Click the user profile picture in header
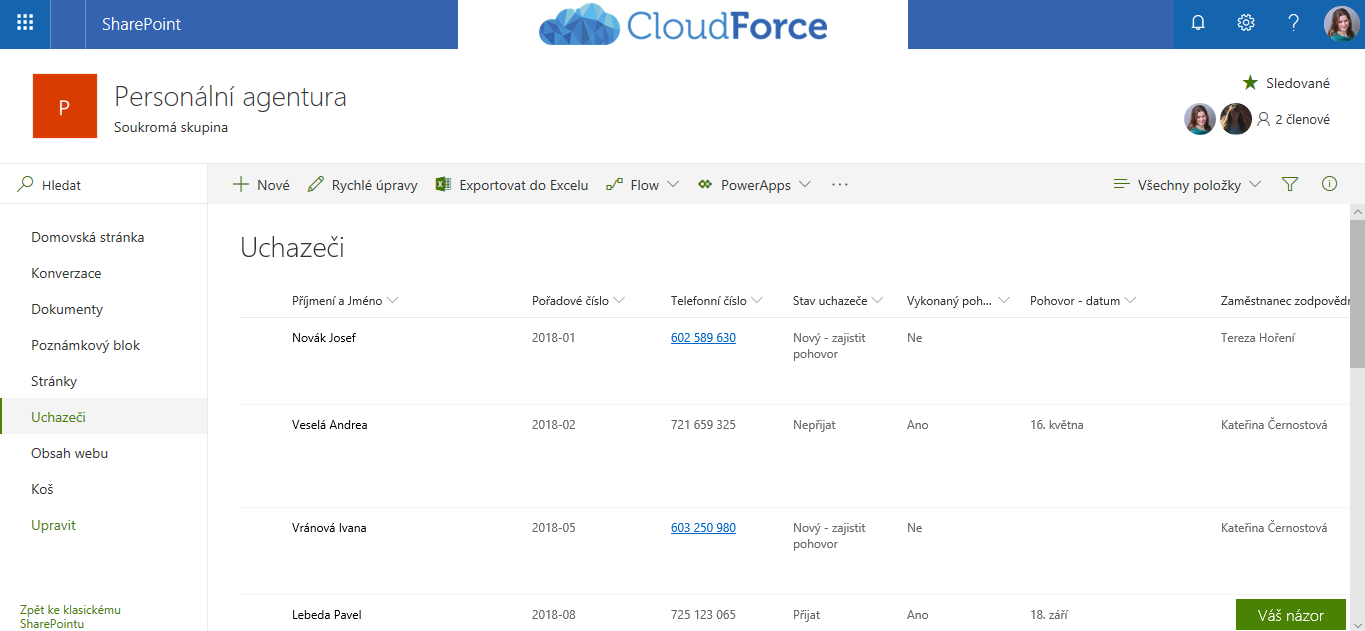Image resolution: width=1365 pixels, height=631 pixels. point(1341,24)
